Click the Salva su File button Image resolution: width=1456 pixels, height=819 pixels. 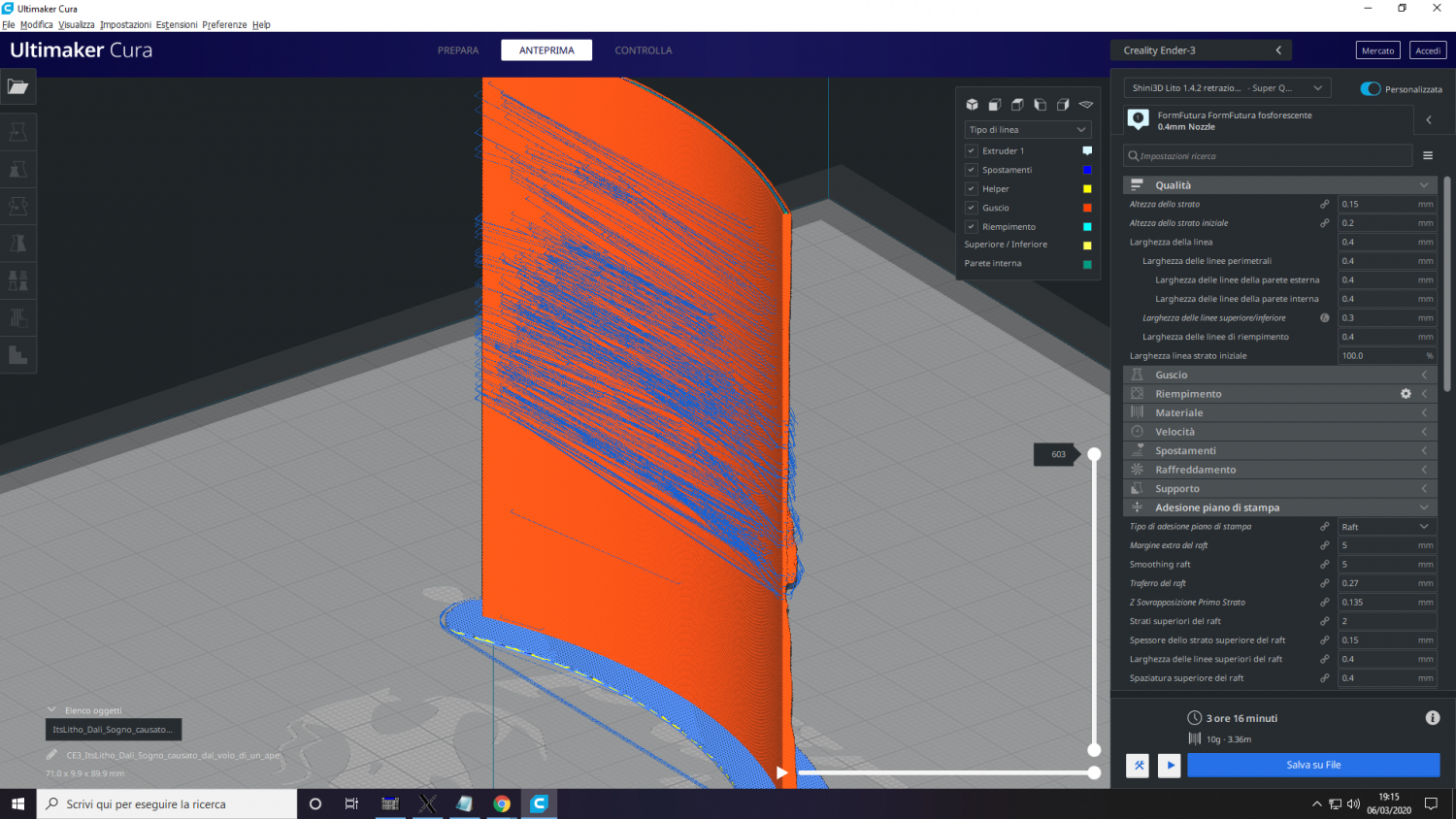[x=1313, y=765]
